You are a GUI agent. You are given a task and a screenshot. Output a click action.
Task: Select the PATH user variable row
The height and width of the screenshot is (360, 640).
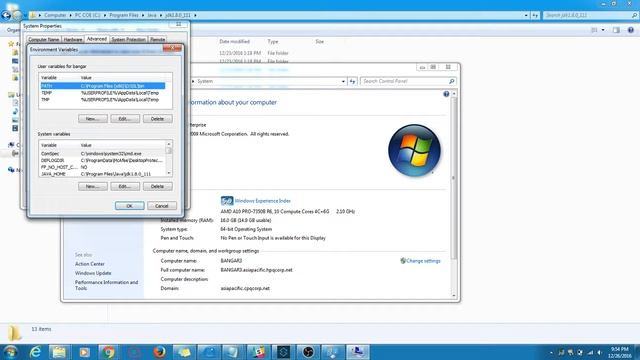103,86
